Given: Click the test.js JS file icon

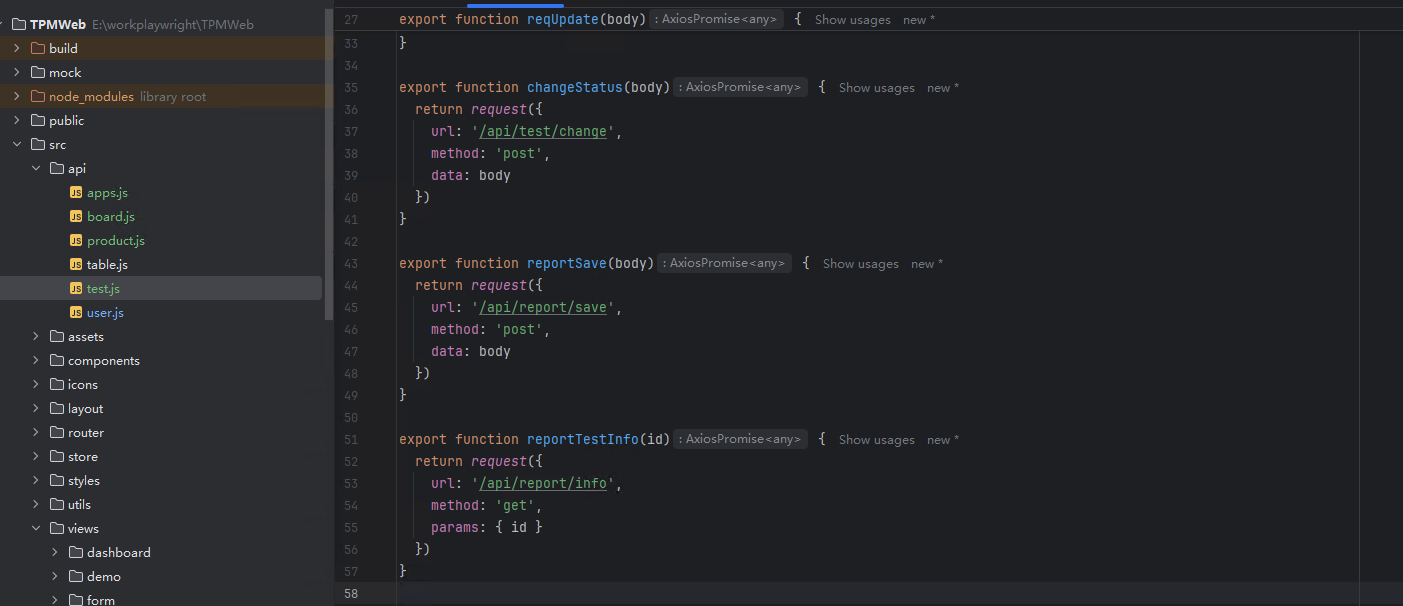Looking at the screenshot, I should (x=76, y=289).
